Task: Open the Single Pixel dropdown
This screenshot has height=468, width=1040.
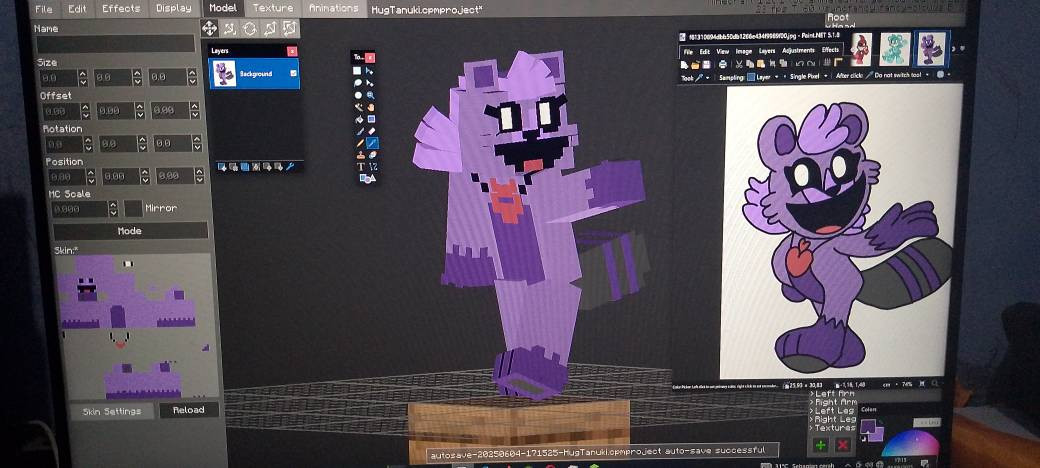Action: click(809, 78)
